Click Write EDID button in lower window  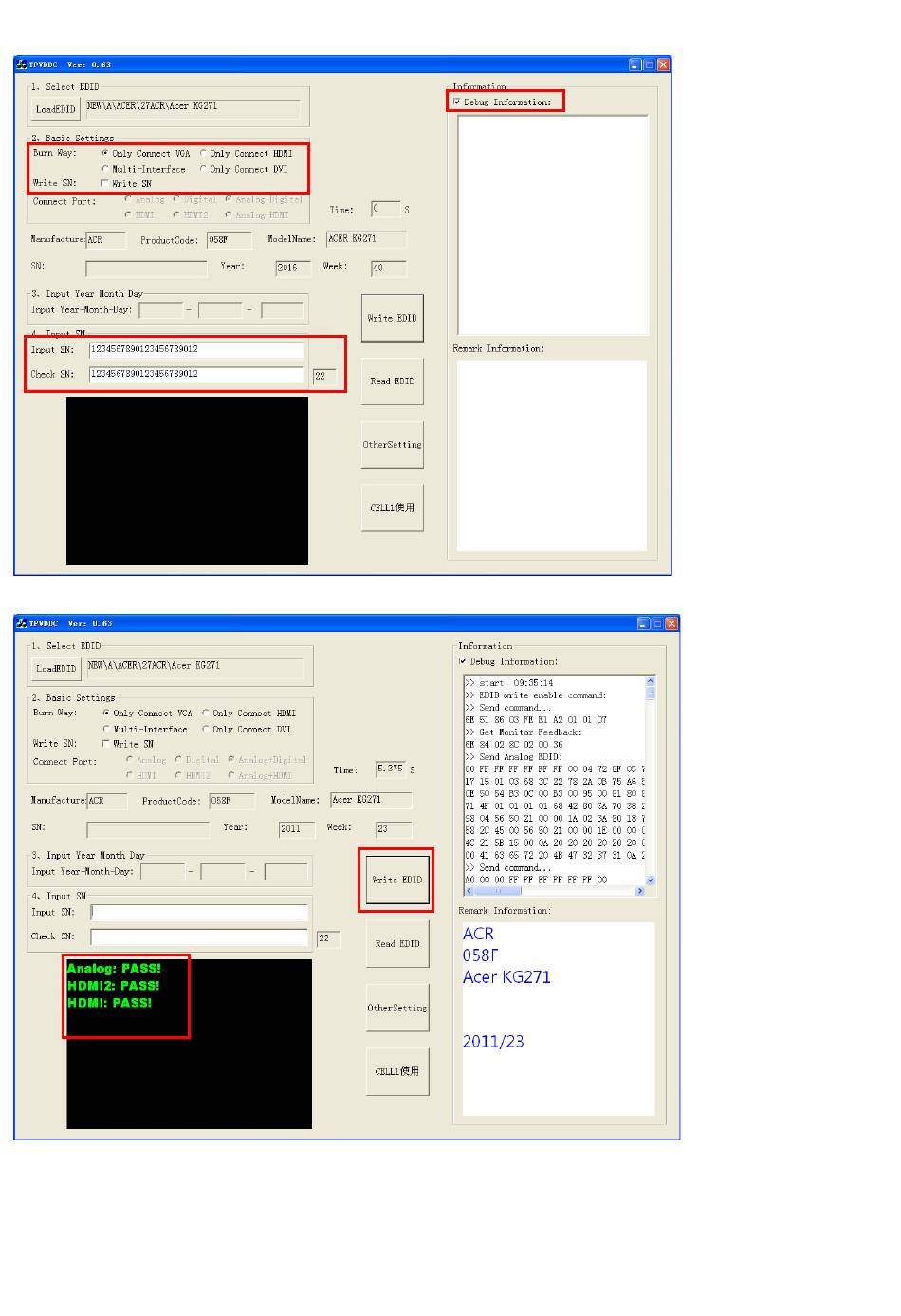(397, 880)
